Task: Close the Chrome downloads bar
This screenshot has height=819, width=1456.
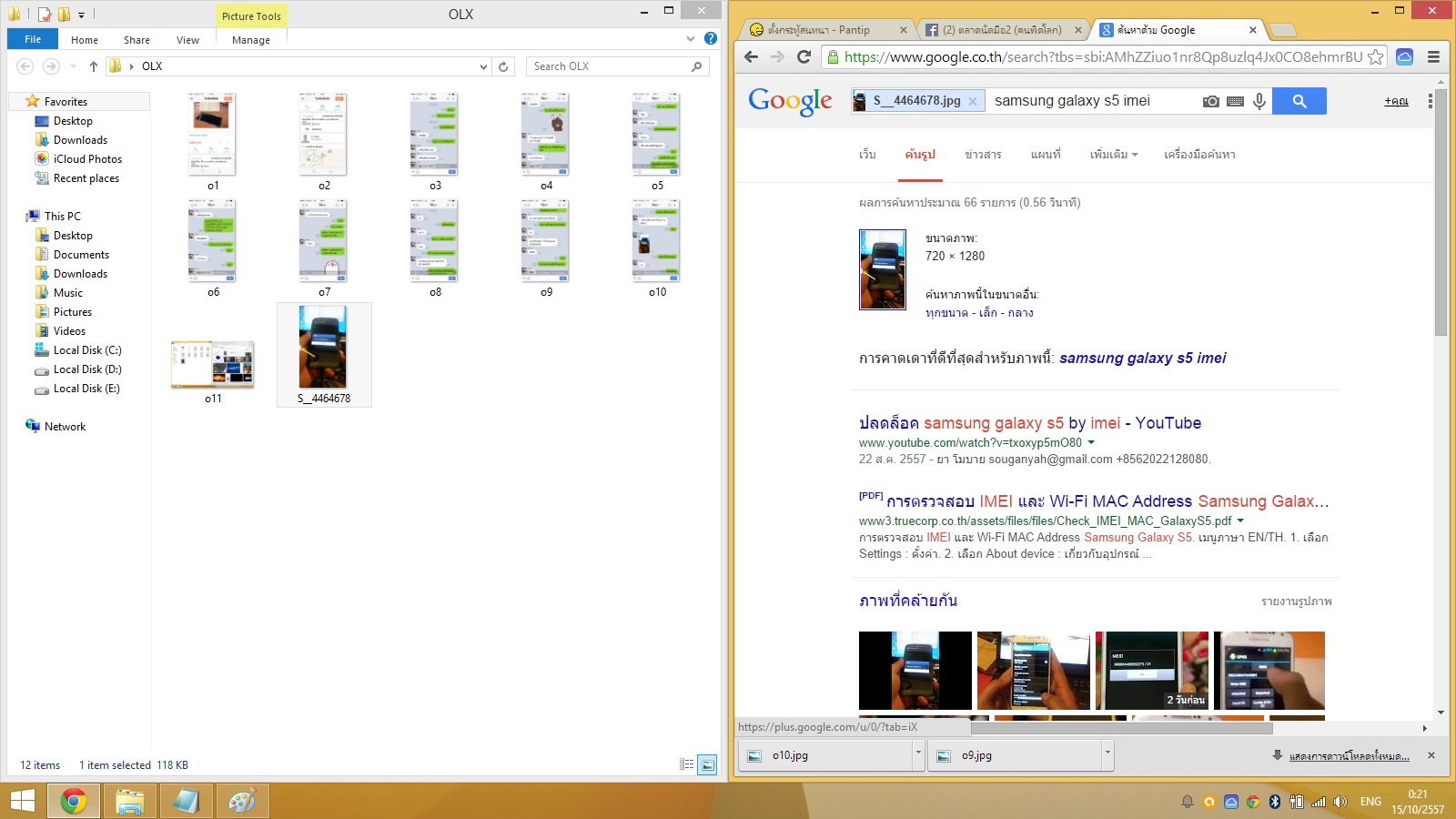Action: point(1431,755)
